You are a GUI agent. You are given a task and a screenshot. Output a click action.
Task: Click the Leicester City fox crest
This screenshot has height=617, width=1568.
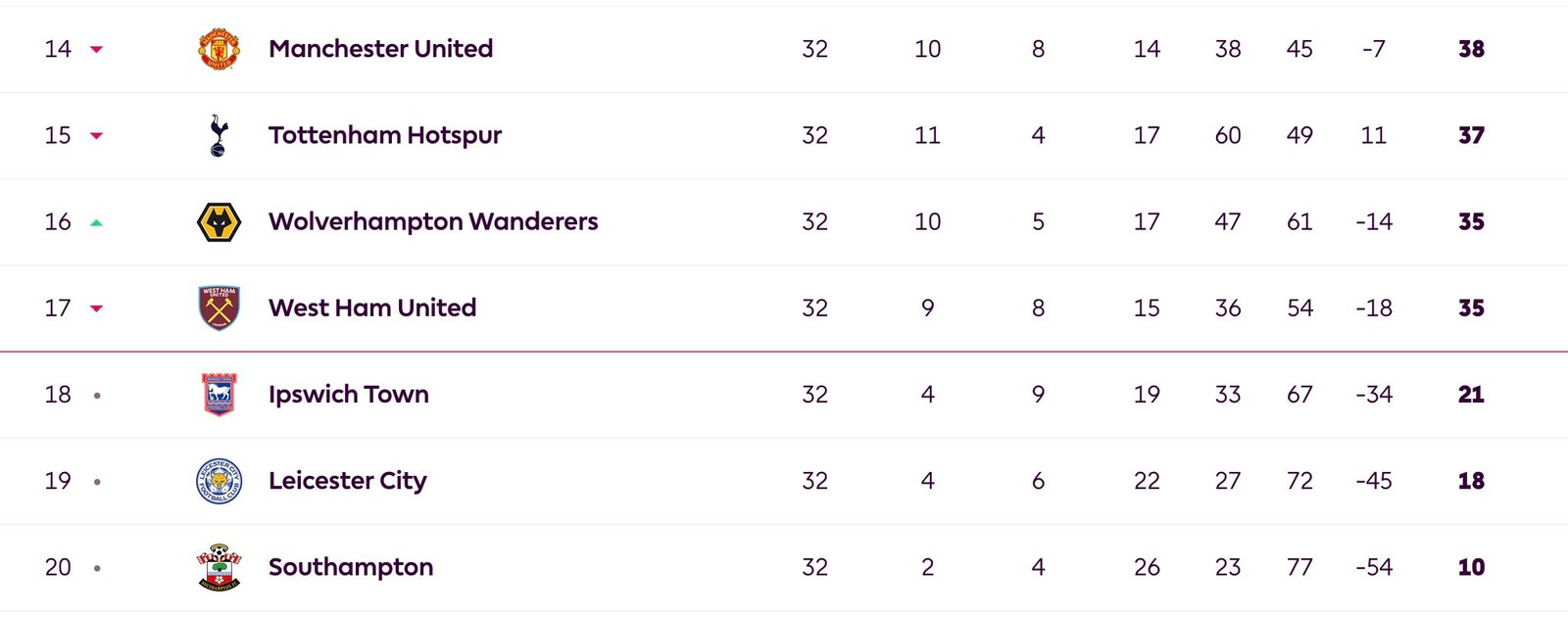click(219, 481)
